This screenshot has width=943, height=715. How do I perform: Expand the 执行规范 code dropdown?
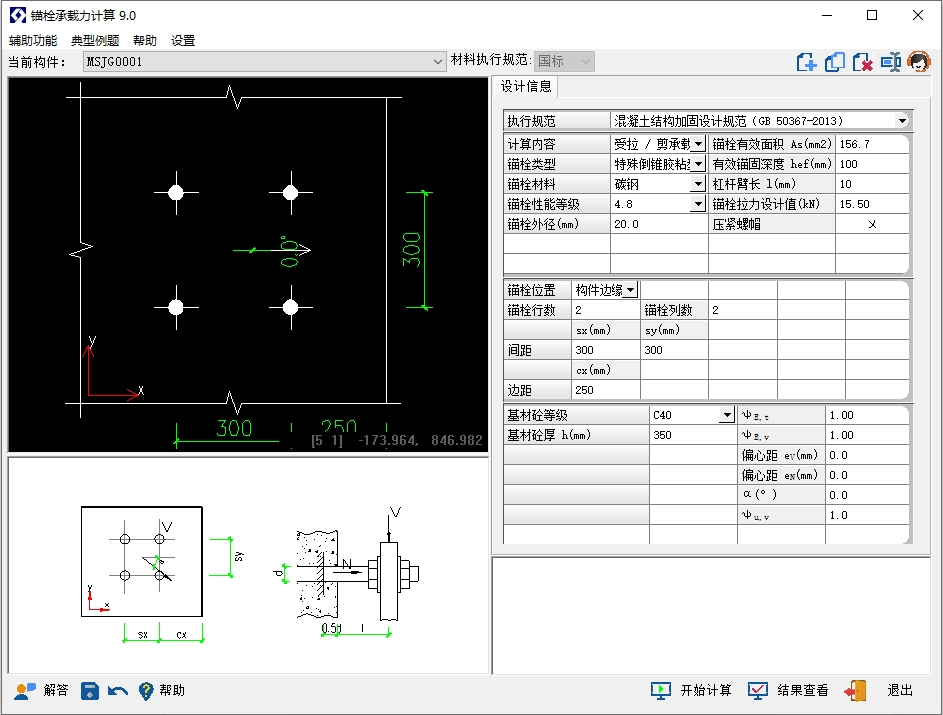click(x=902, y=121)
